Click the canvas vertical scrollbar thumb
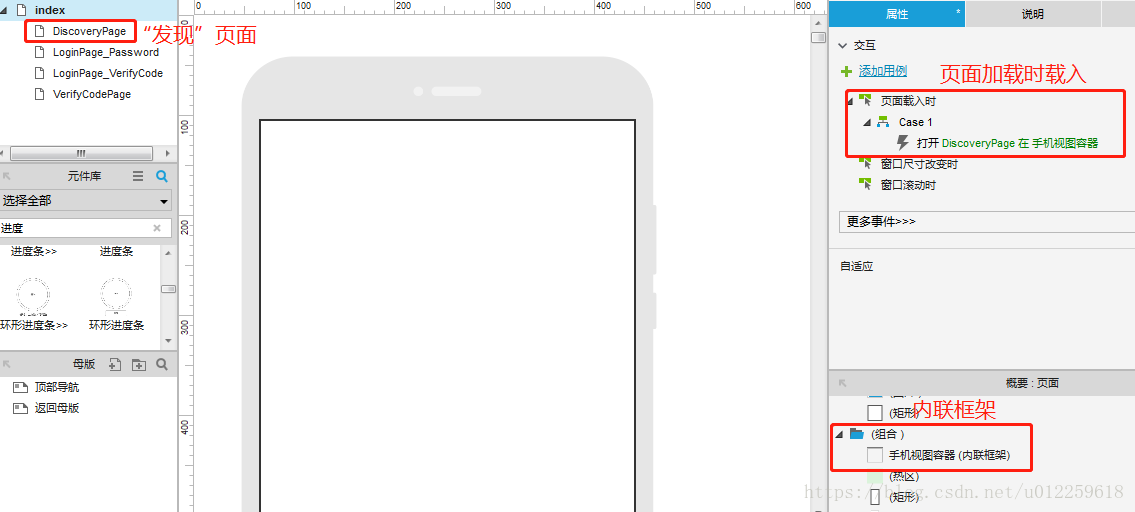The width and height of the screenshot is (1135, 512). 818,38
